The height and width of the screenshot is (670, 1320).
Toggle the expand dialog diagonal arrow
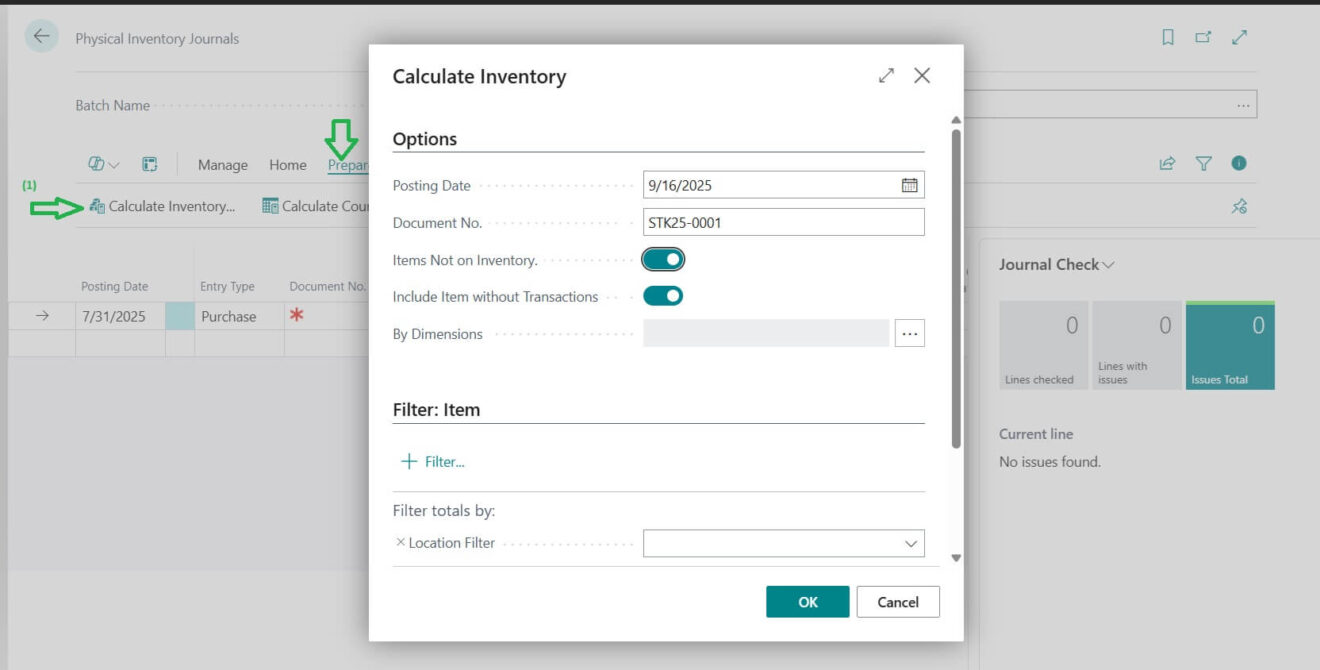(886, 75)
